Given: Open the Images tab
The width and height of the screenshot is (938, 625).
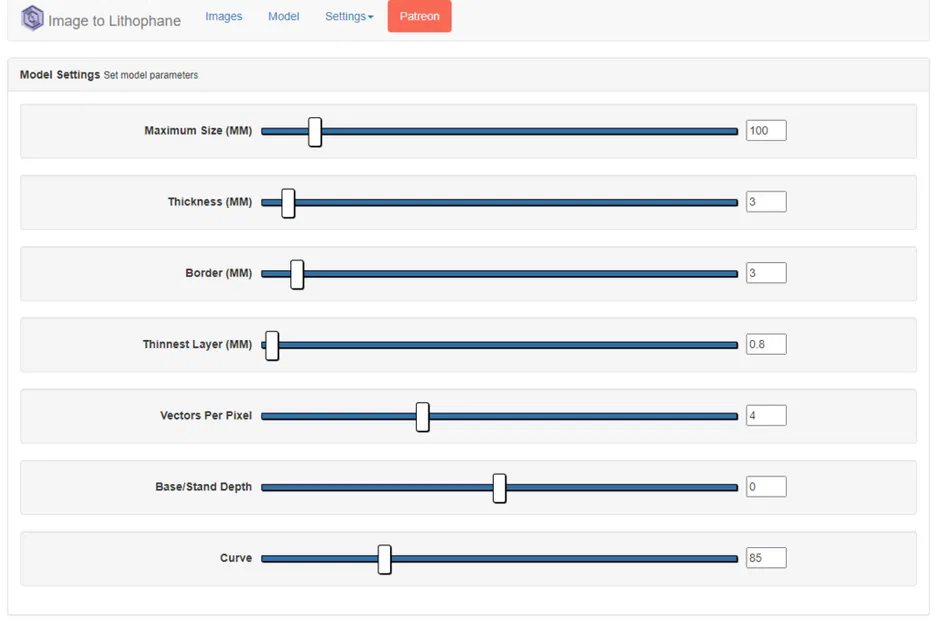Looking at the screenshot, I should click(223, 16).
